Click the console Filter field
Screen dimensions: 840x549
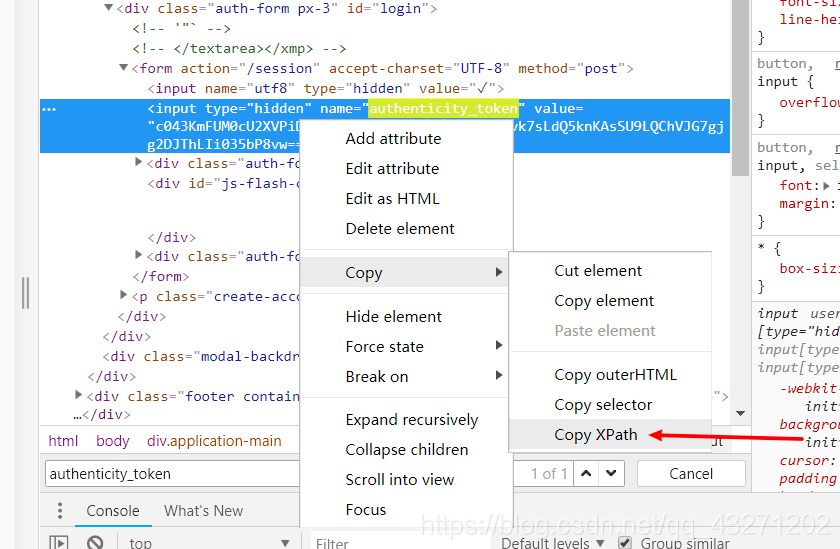click(x=402, y=543)
